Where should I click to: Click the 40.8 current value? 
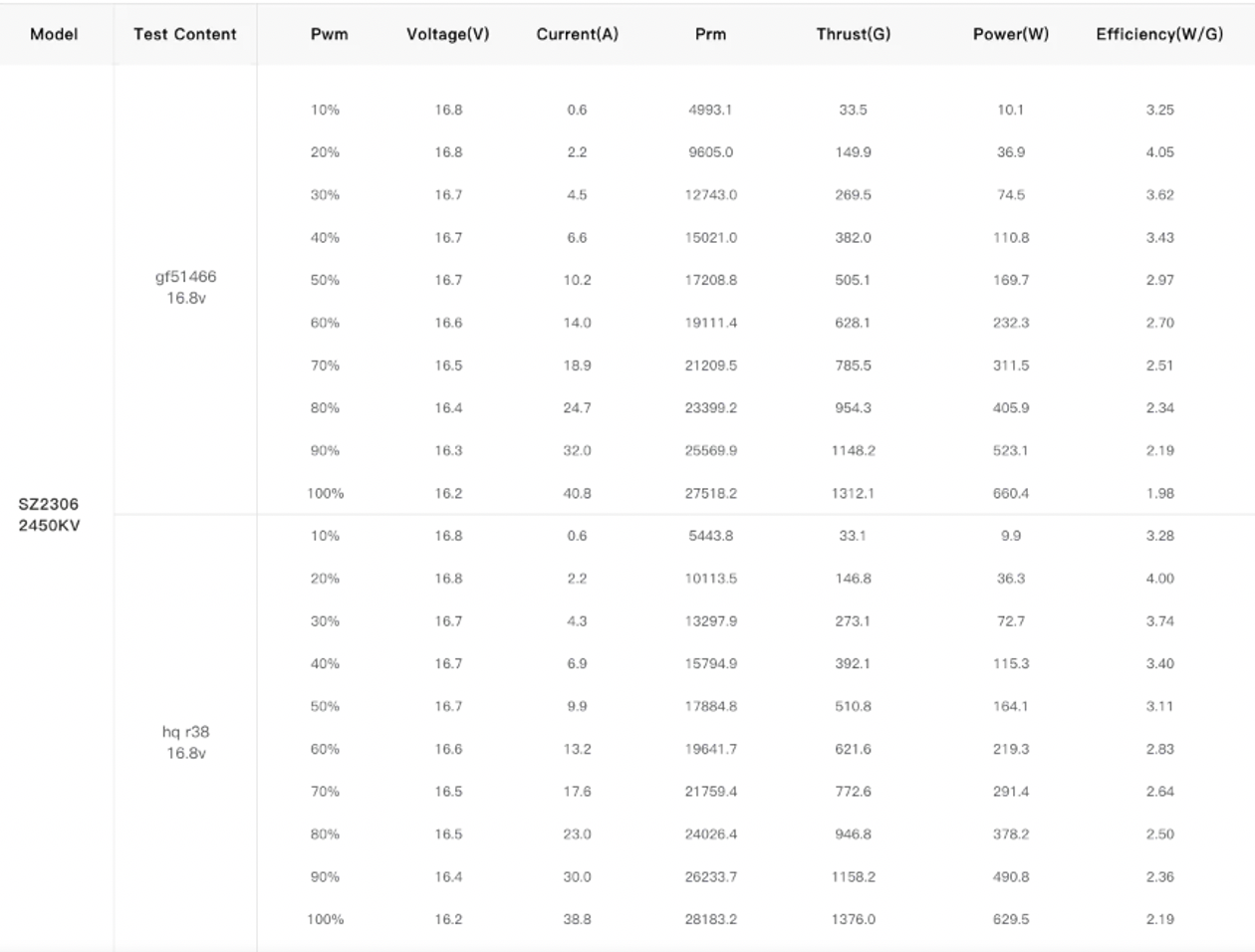click(x=577, y=493)
